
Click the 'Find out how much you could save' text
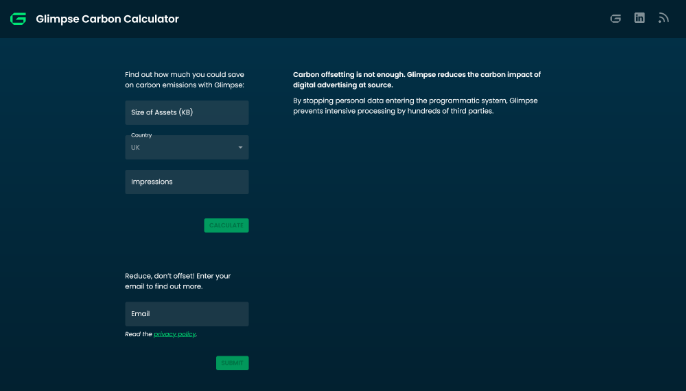tap(185, 80)
